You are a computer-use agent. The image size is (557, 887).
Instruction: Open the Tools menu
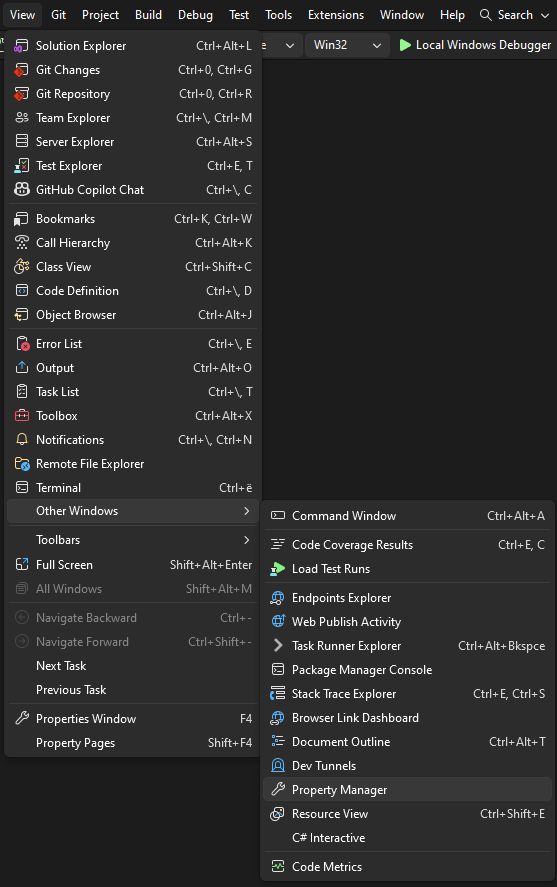click(x=278, y=15)
